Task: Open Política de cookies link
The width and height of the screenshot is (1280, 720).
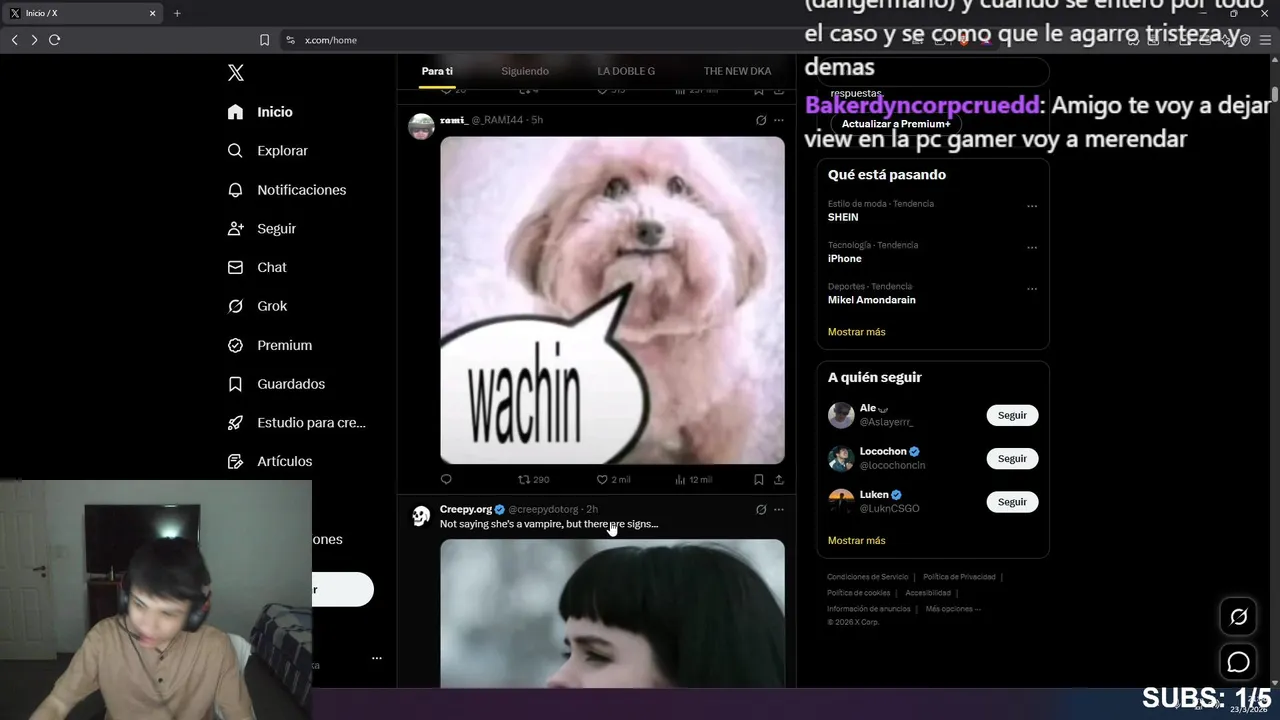Action: 858,593
